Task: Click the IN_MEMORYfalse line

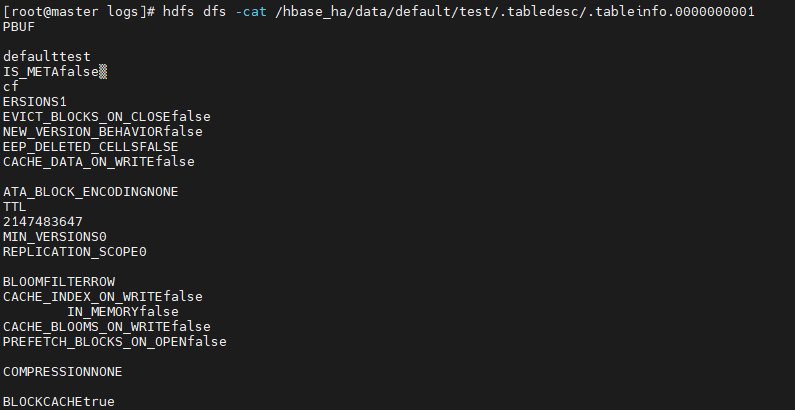Action: tap(123, 312)
